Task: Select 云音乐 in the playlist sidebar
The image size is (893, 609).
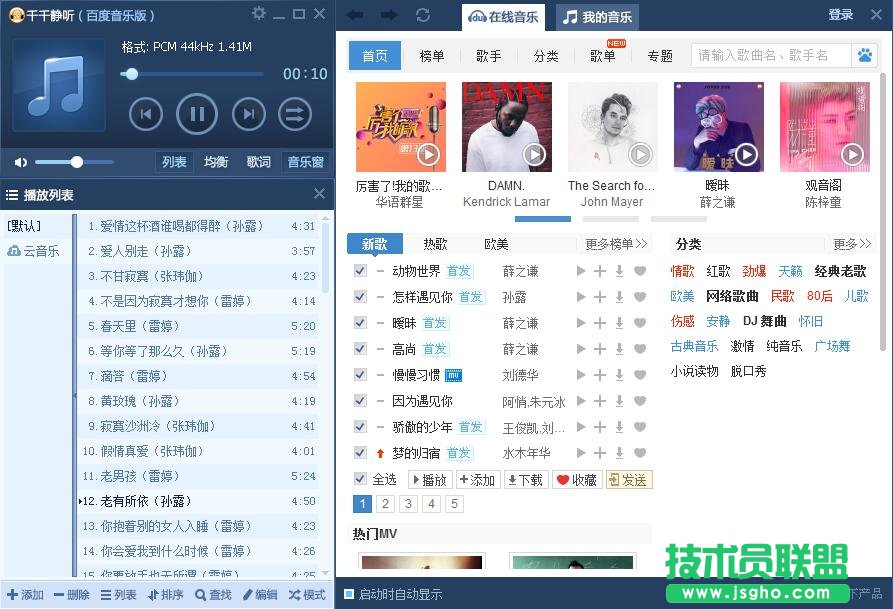Action: [33, 251]
